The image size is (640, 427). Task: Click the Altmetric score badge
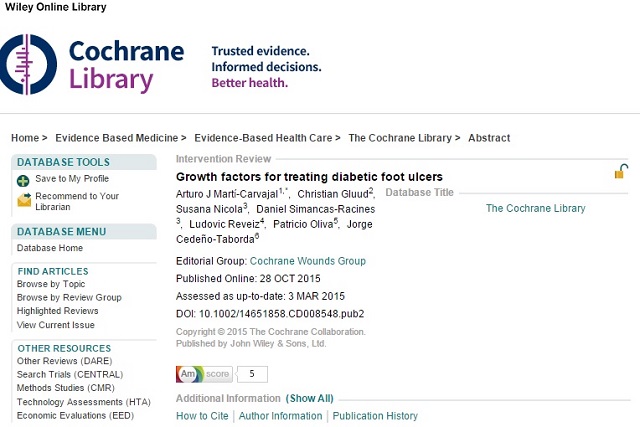(204, 374)
